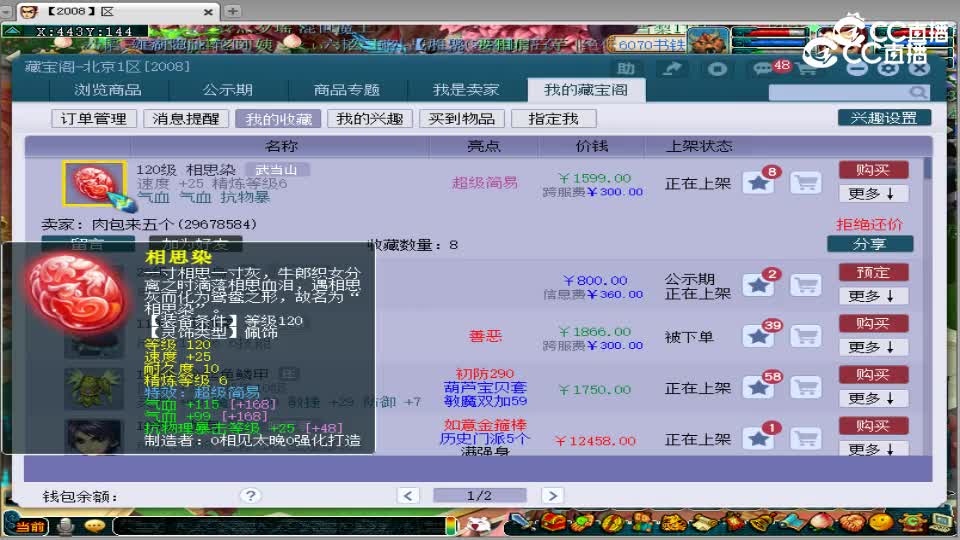The width and height of the screenshot is (960, 540).
Task: Buy the ￥1599.00 相思染 with 购买
Action: click(x=873, y=170)
